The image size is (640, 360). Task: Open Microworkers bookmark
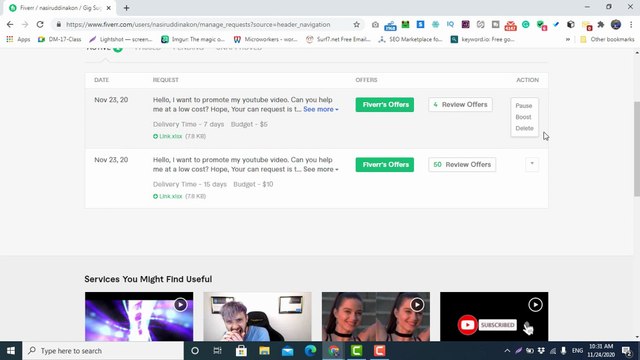point(265,39)
